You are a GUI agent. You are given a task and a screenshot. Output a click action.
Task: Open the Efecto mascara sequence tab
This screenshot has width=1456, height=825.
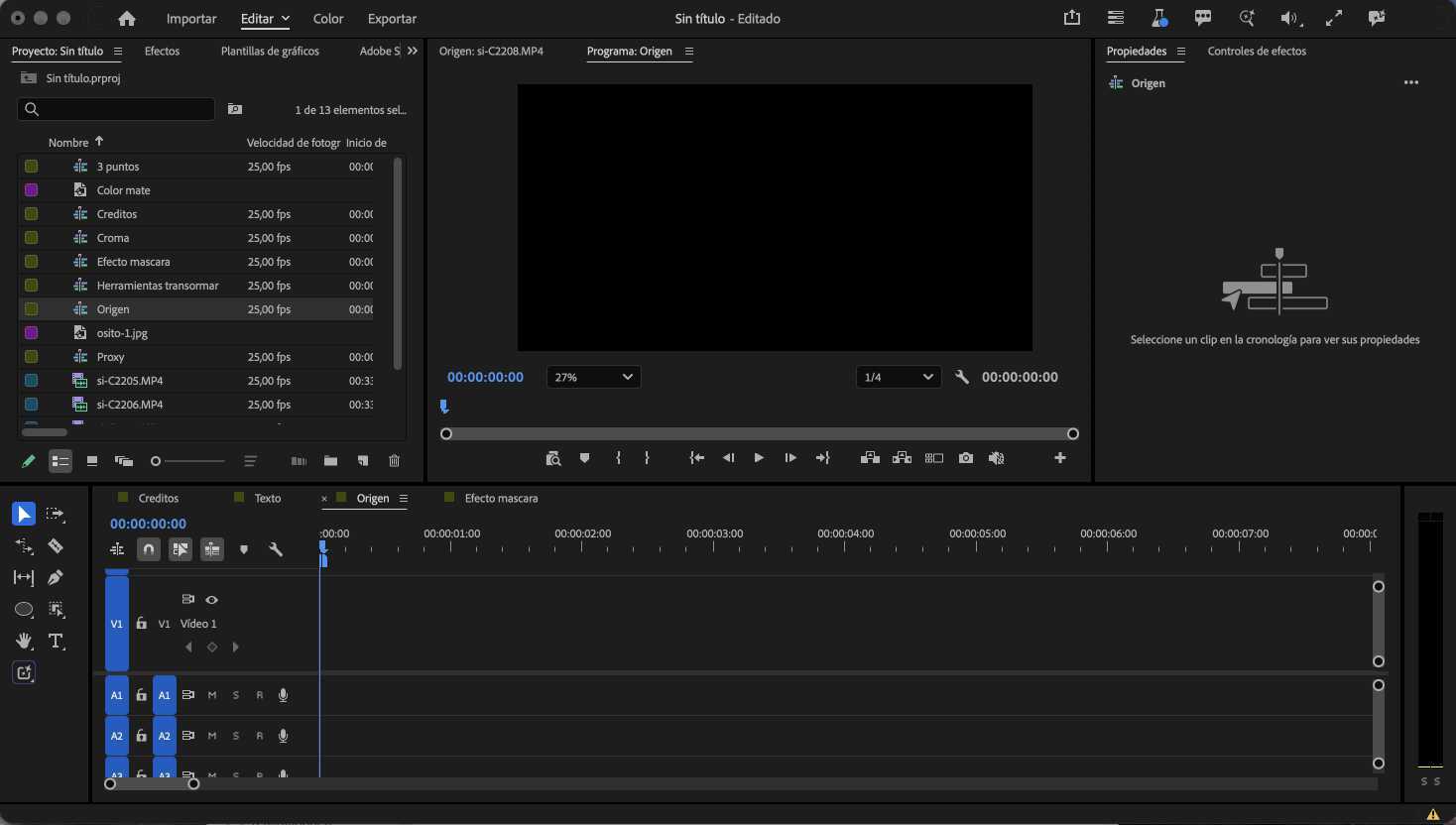502,498
